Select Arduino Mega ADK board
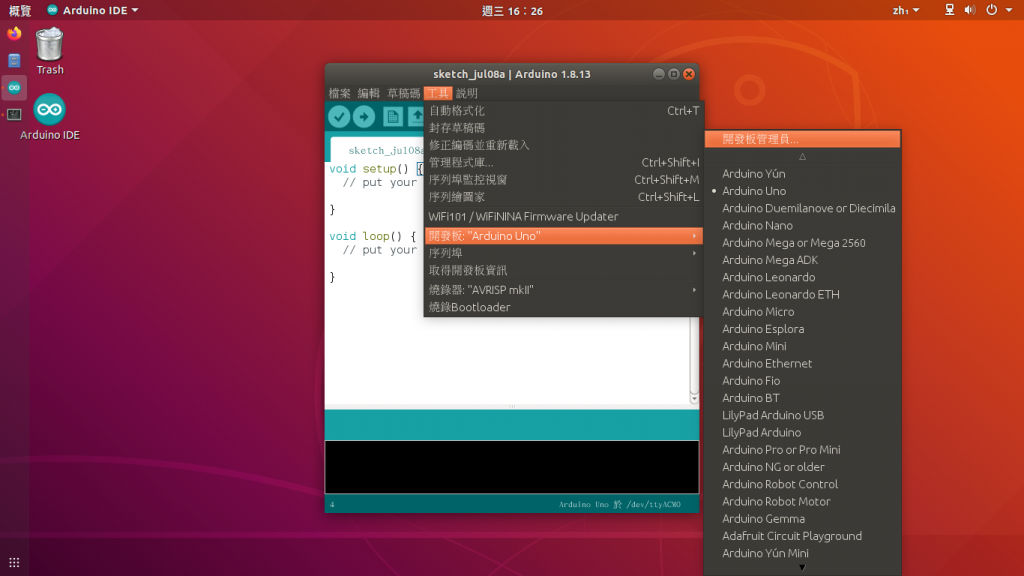The image size is (1024, 576). (x=803, y=260)
